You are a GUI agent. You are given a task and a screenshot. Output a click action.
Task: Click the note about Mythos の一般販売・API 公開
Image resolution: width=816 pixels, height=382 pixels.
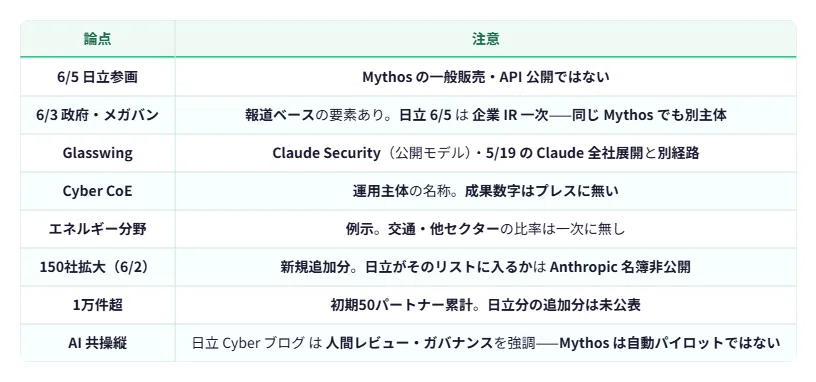pos(486,77)
